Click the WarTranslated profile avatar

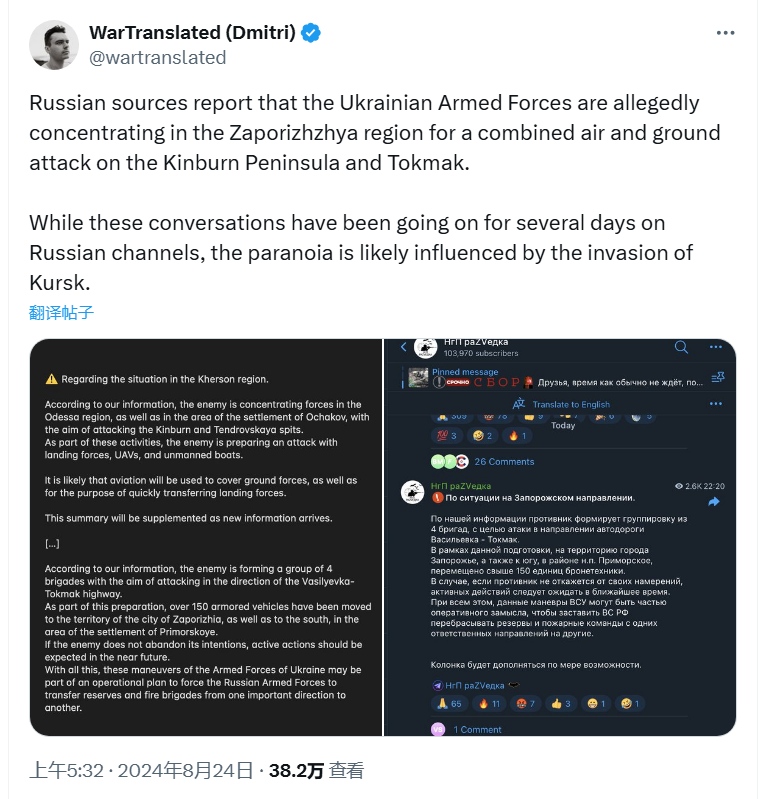coord(54,45)
